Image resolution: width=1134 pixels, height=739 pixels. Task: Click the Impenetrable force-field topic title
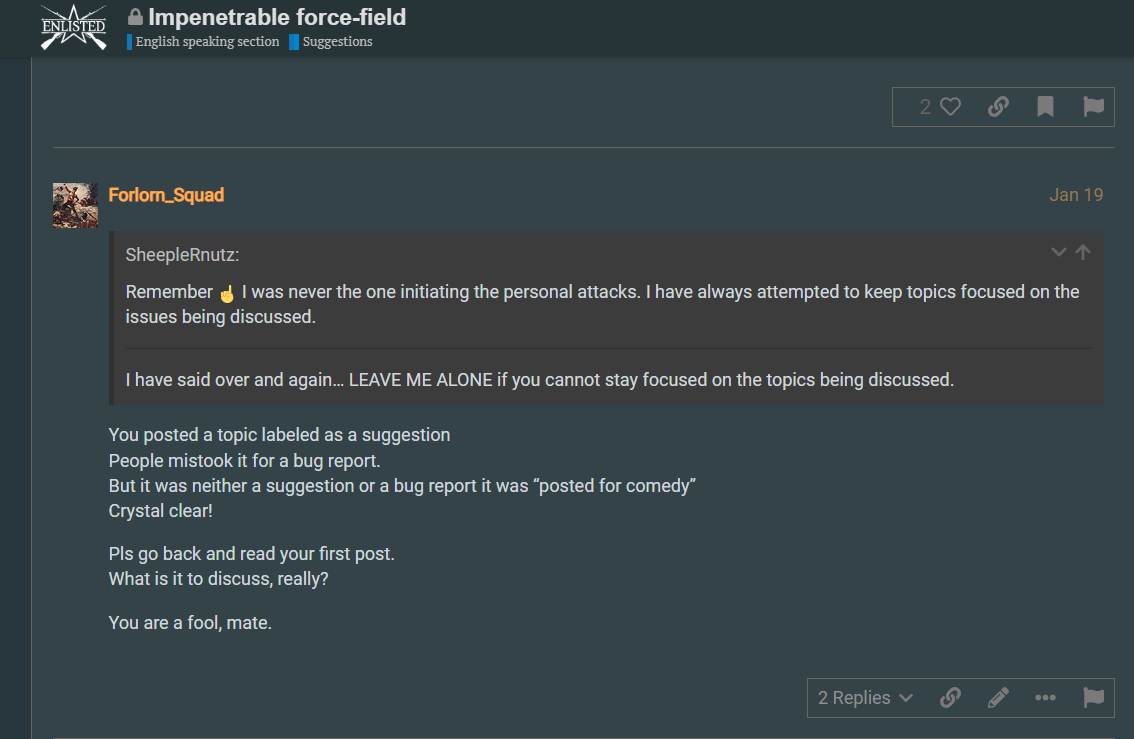point(277,17)
